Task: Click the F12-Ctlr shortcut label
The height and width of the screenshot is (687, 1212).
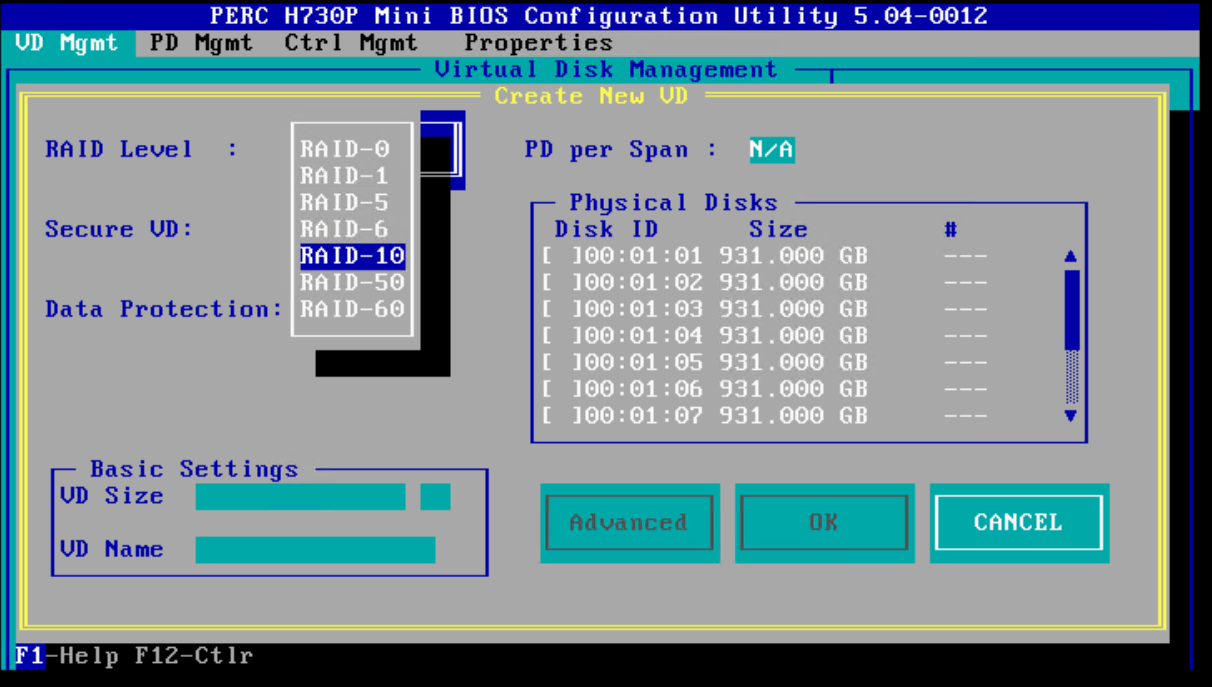Action: [194, 656]
